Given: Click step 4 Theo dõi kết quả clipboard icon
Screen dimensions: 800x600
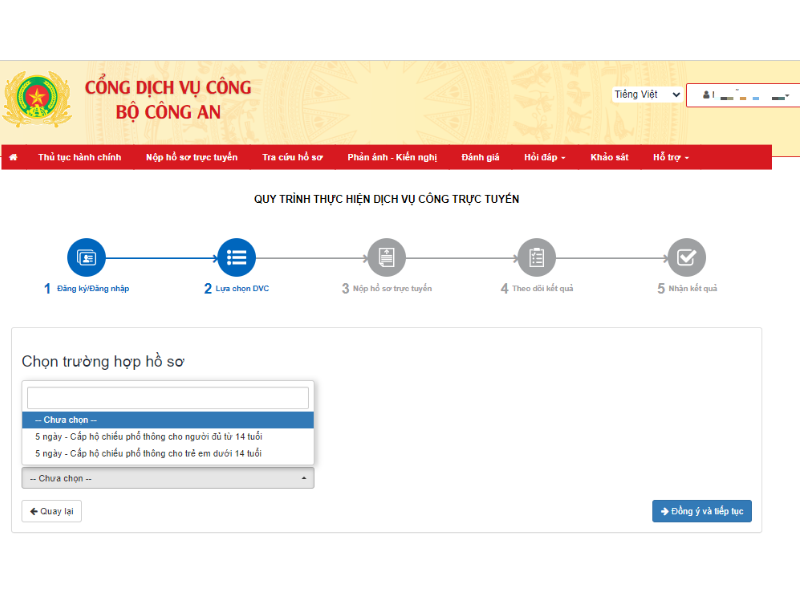Looking at the screenshot, I should click(536, 257).
